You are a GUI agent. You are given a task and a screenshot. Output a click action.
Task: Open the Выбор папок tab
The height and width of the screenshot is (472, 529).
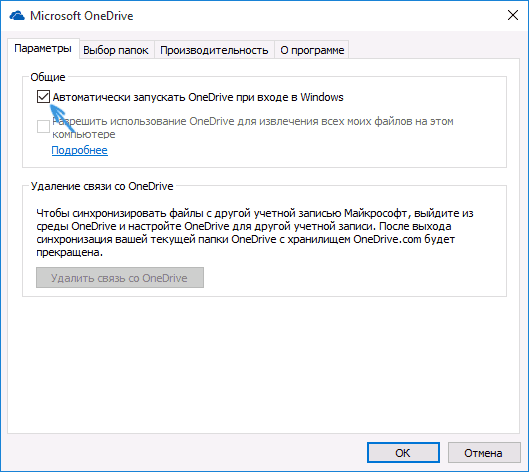pyautogui.click(x=116, y=50)
